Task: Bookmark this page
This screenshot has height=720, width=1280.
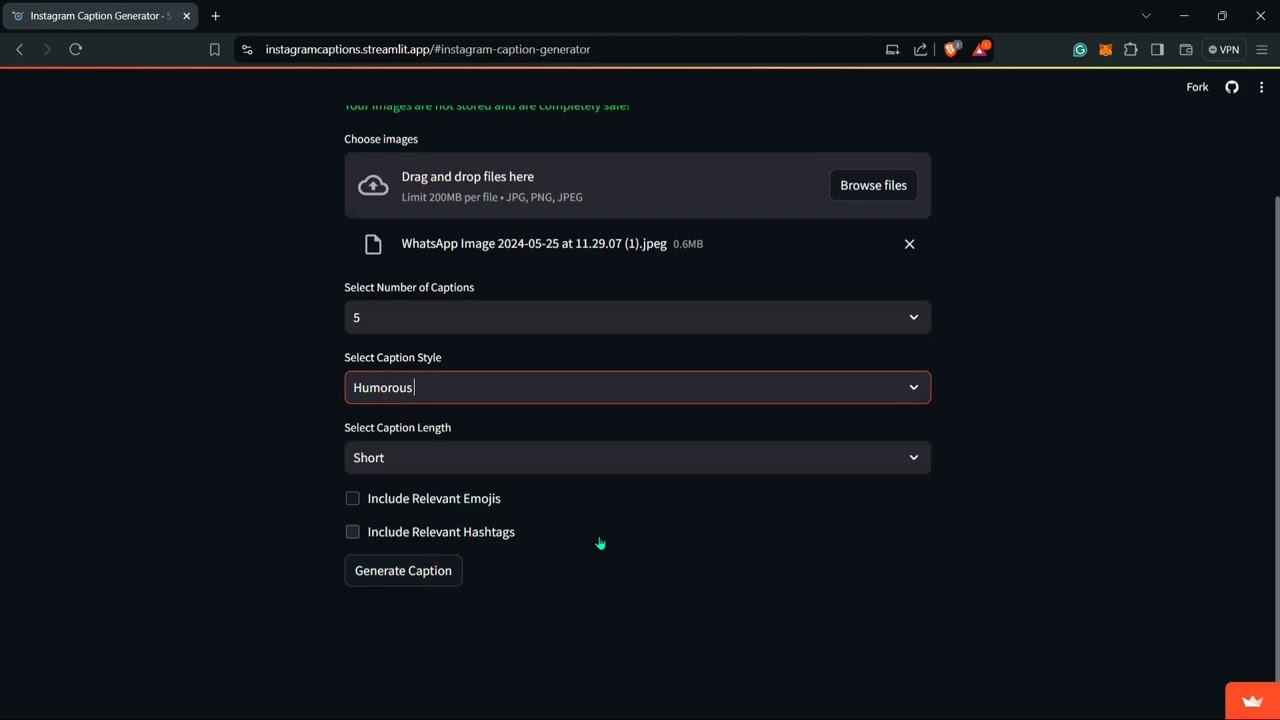Action: (214, 49)
